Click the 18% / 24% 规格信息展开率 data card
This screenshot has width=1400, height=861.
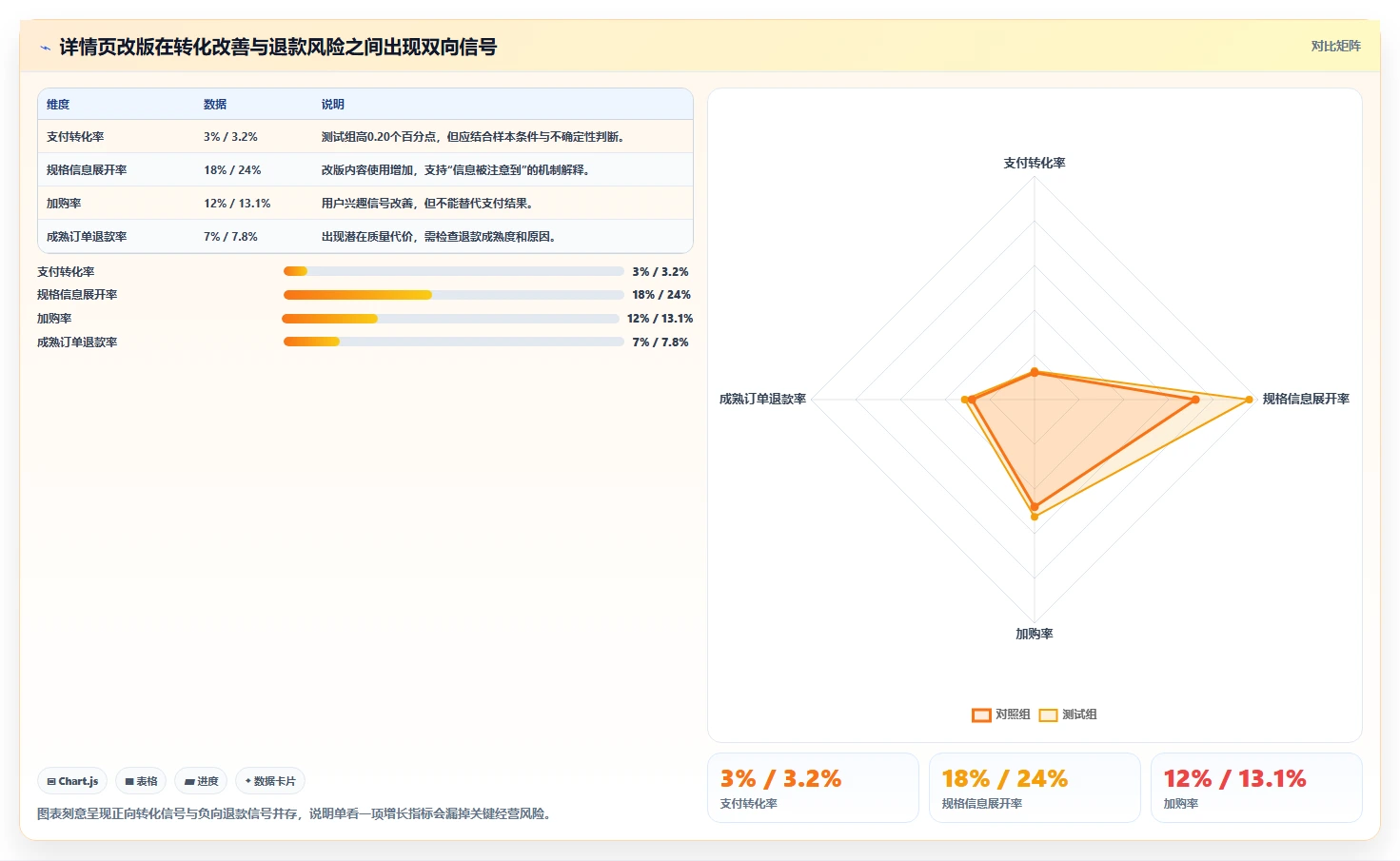pos(1035,788)
